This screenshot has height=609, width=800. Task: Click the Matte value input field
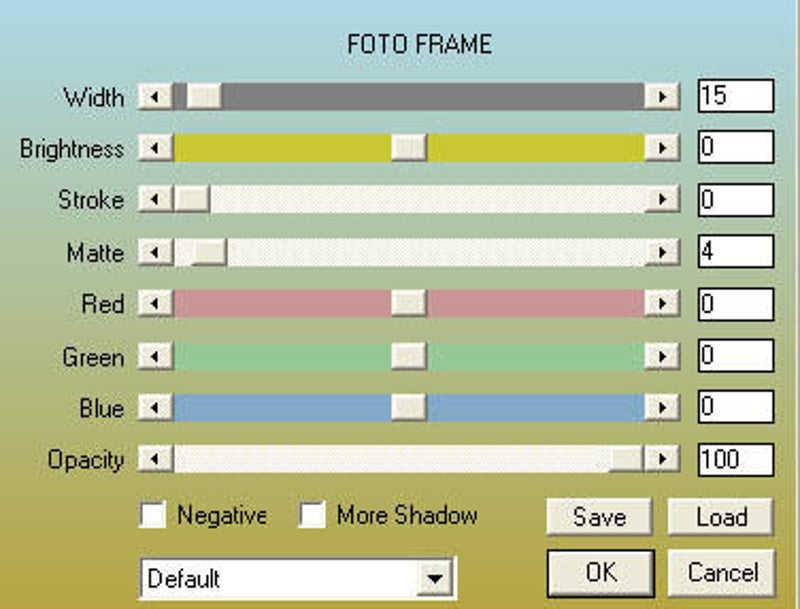(736, 252)
